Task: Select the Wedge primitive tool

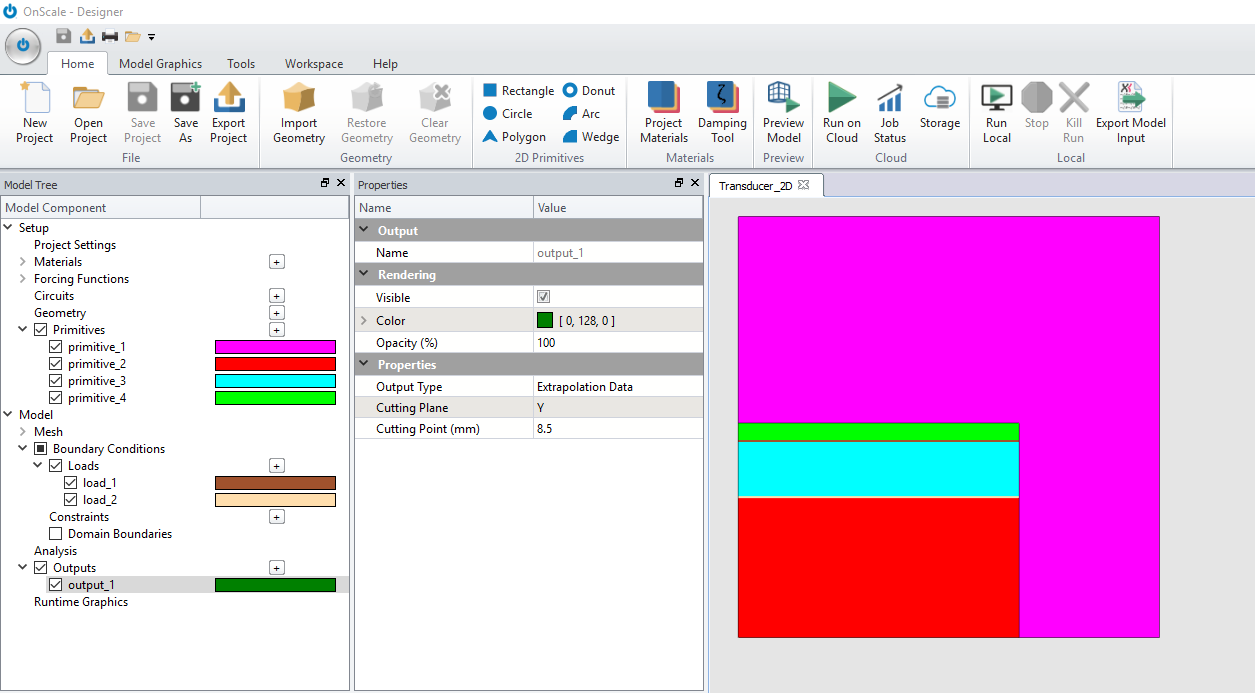Action: [x=591, y=137]
